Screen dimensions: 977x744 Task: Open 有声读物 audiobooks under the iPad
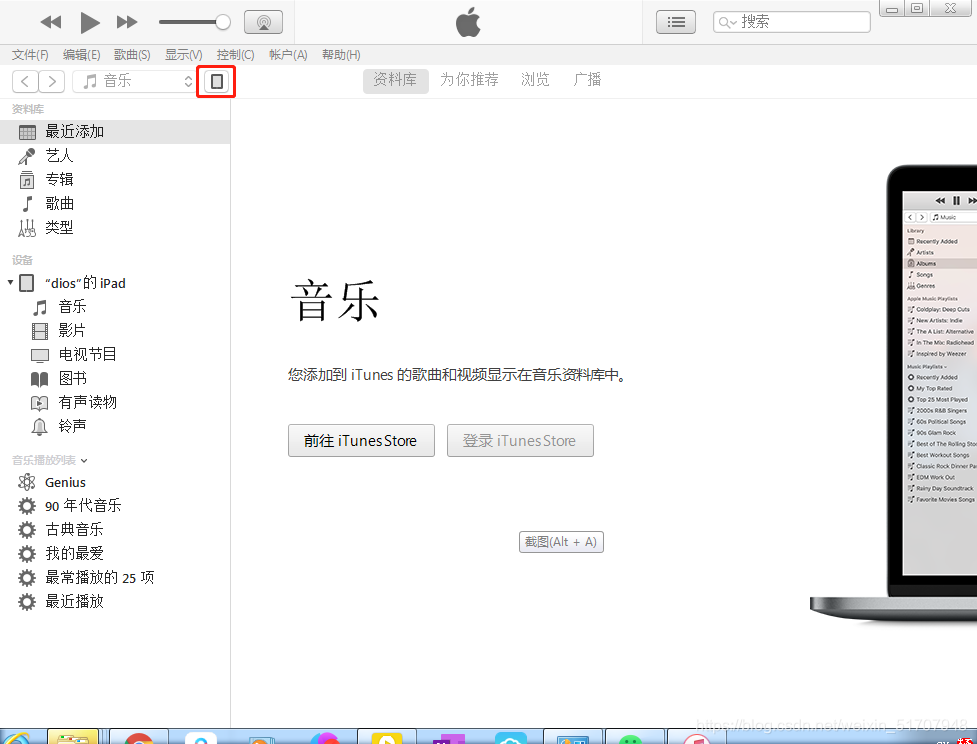click(115, 403)
